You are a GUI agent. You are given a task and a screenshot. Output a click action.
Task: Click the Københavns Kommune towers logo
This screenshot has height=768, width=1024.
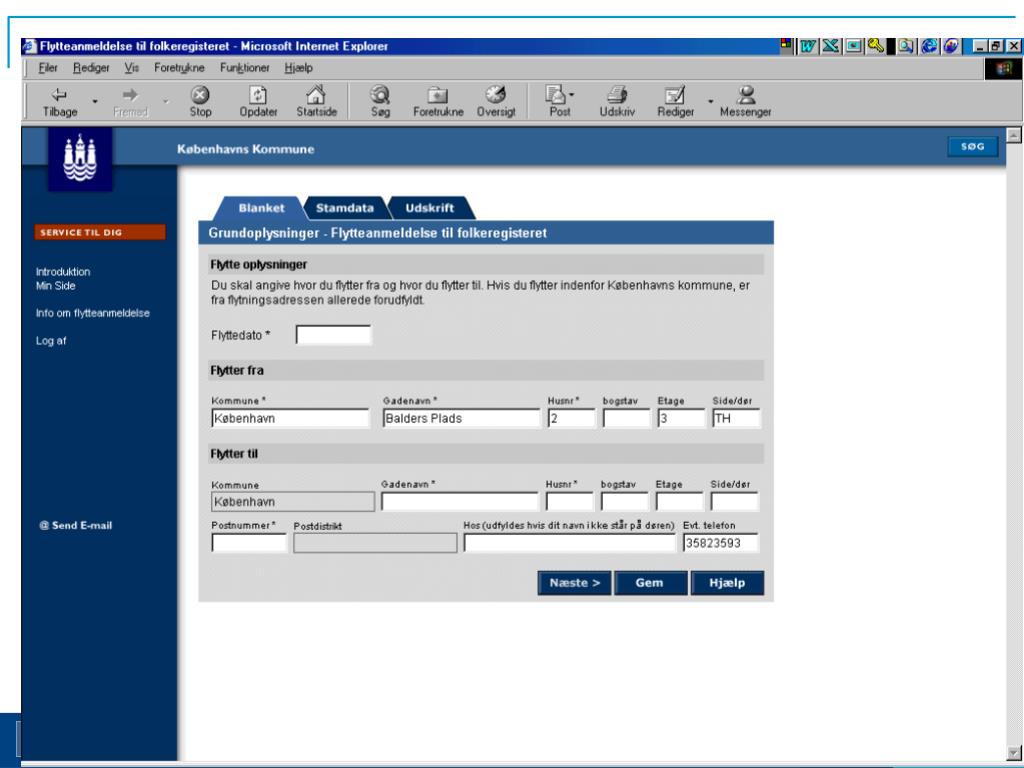click(80, 158)
